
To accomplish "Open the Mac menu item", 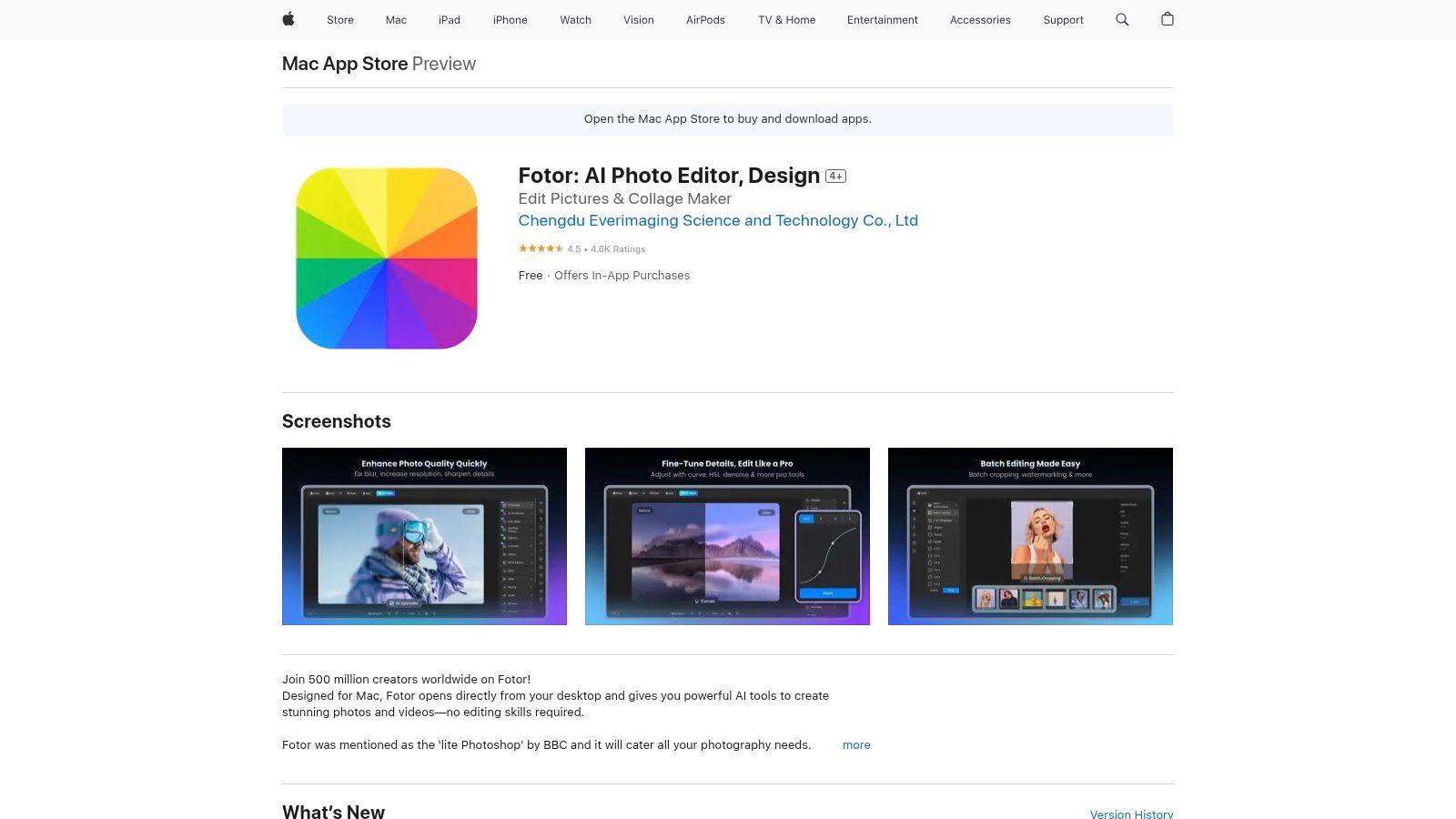I will coord(396,20).
